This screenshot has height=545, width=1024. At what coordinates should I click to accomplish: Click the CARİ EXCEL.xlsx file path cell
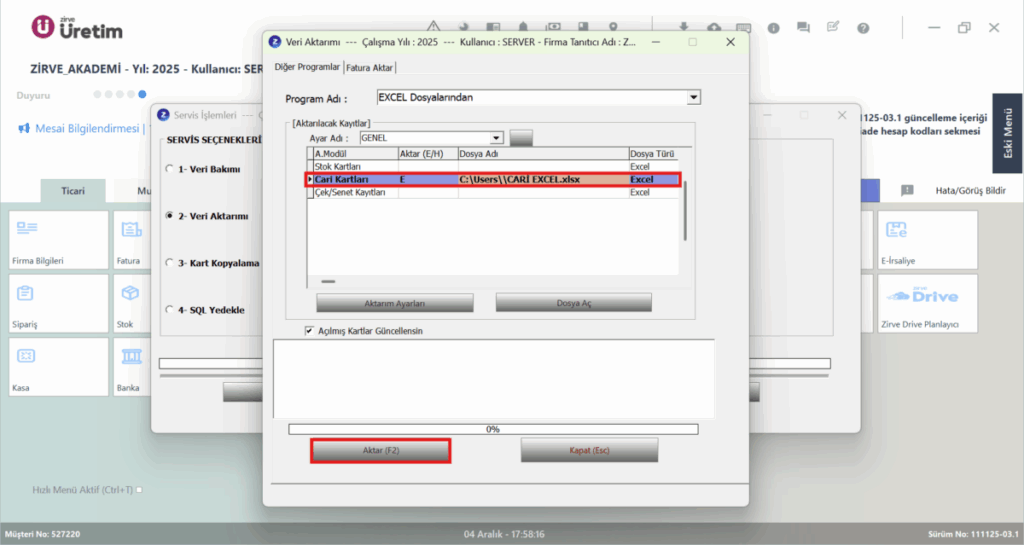pos(543,179)
